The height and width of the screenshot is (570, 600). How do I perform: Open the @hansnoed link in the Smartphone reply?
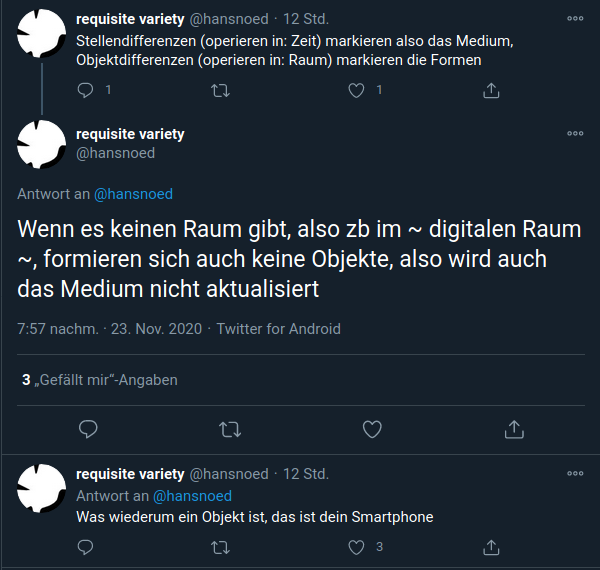click(x=192, y=496)
